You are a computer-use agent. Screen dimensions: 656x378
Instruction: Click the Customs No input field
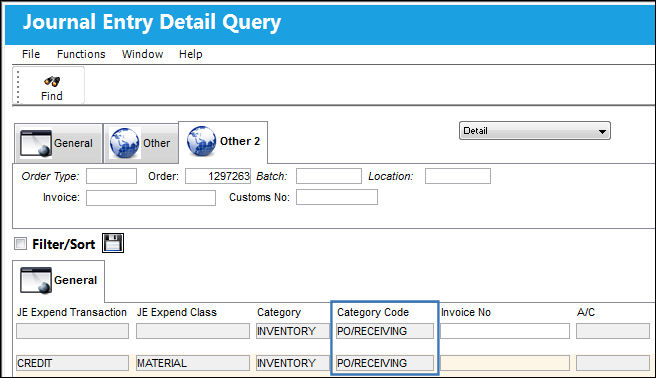pos(337,197)
